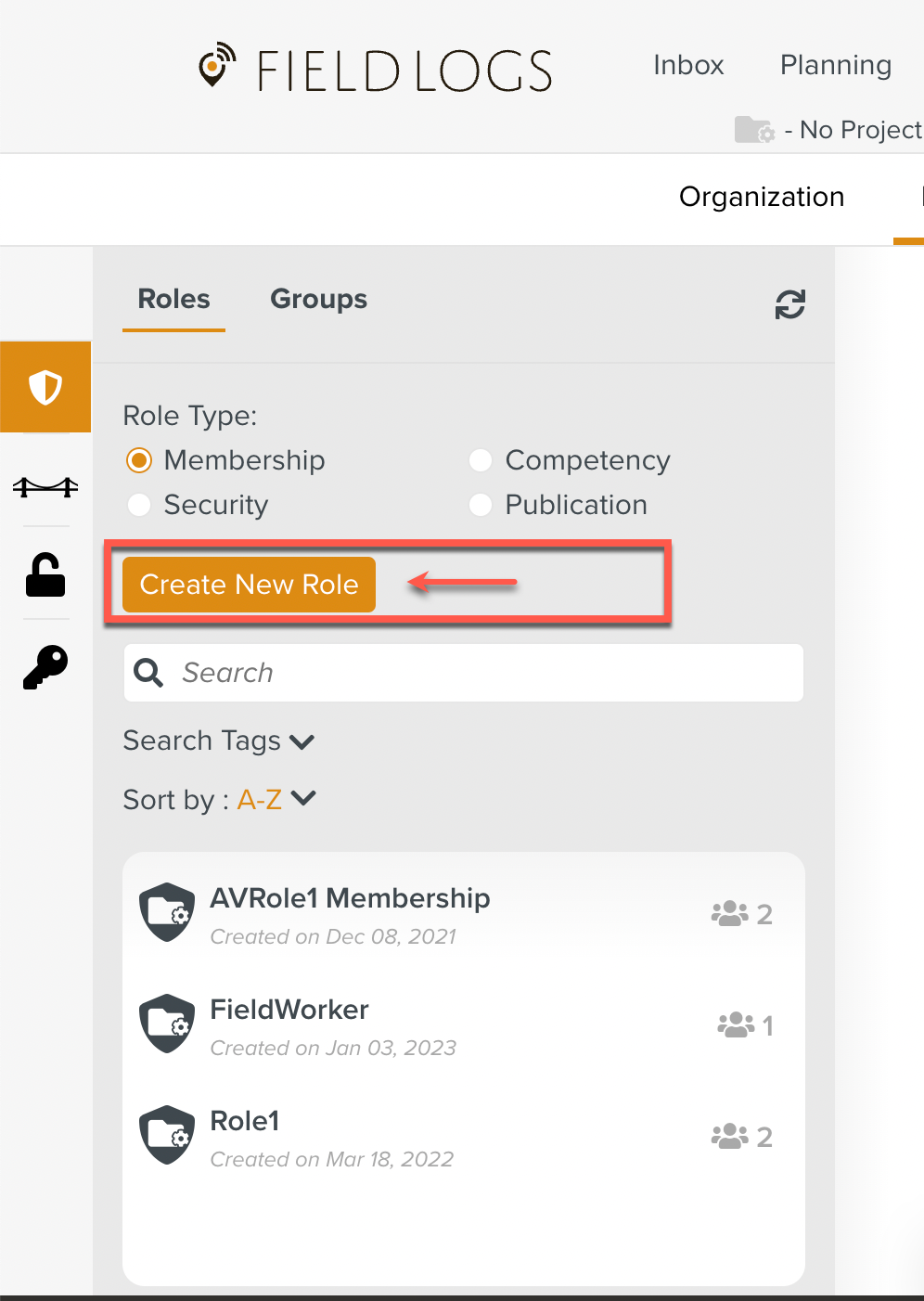Open the bridge icon sidebar section
924x1301 pixels.
(x=45, y=485)
